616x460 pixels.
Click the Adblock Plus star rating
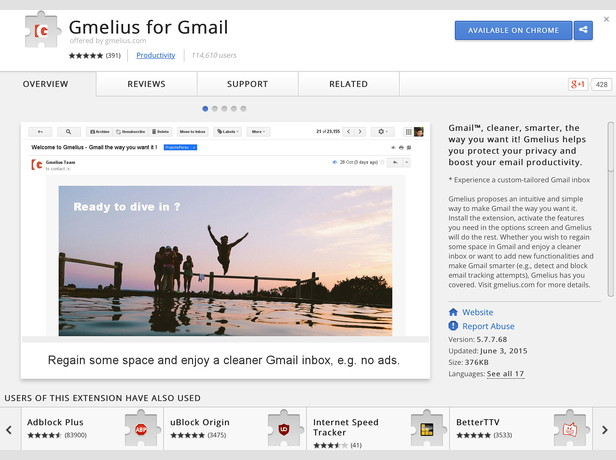[x=44, y=435]
